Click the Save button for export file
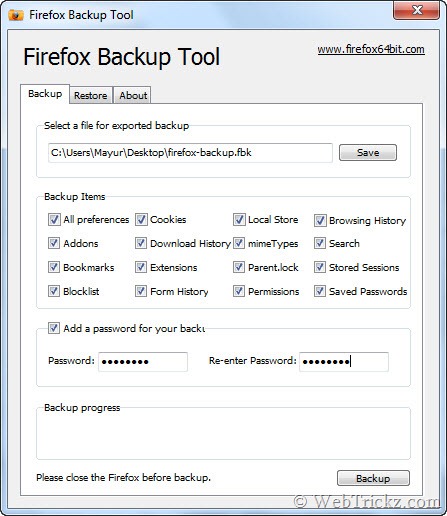The height and width of the screenshot is (516, 447). (368, 153)
